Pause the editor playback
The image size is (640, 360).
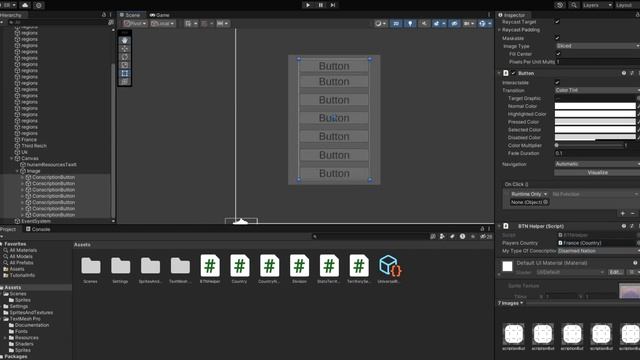(320, 5)
